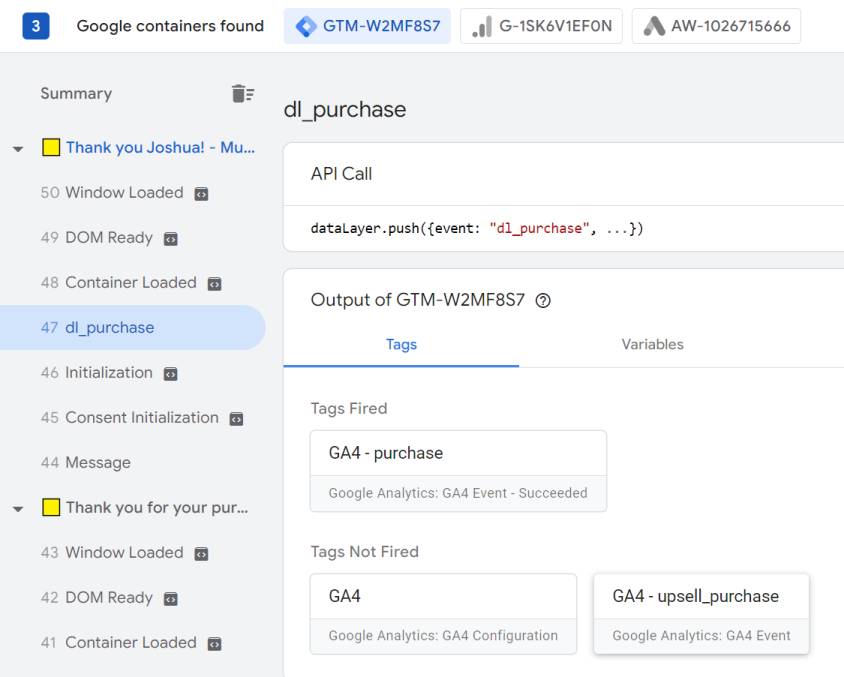This screenshot has width=844, height=677.
Task: Select event 47 dl_purchase
Action: (132, 328)
